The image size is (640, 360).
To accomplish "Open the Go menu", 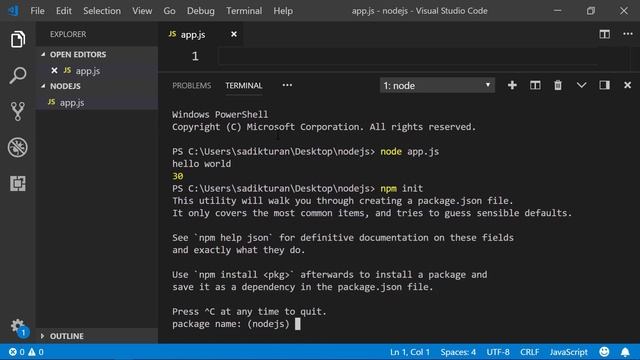I will 169,11.
